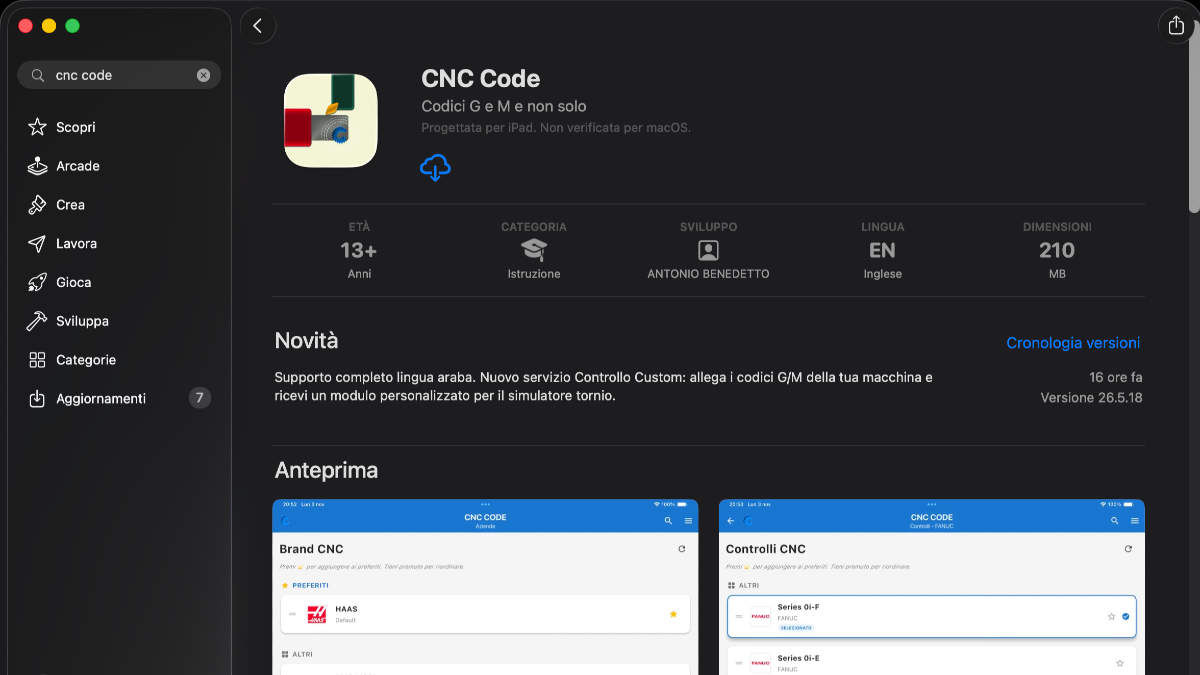
Task: Clear the search field text
Action: coord(203,75)
